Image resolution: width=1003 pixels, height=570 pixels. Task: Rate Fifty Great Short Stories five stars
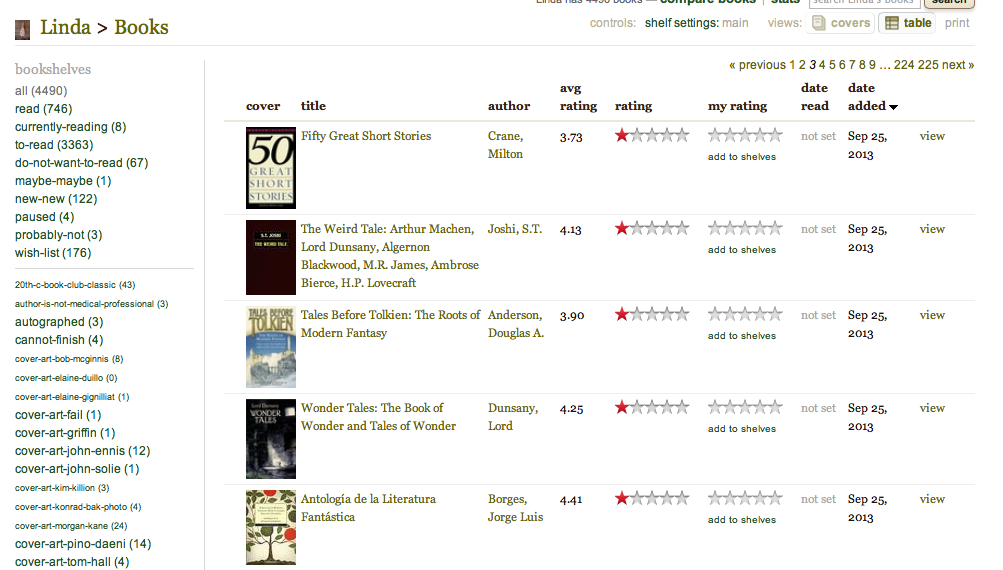tap(775, 135)
